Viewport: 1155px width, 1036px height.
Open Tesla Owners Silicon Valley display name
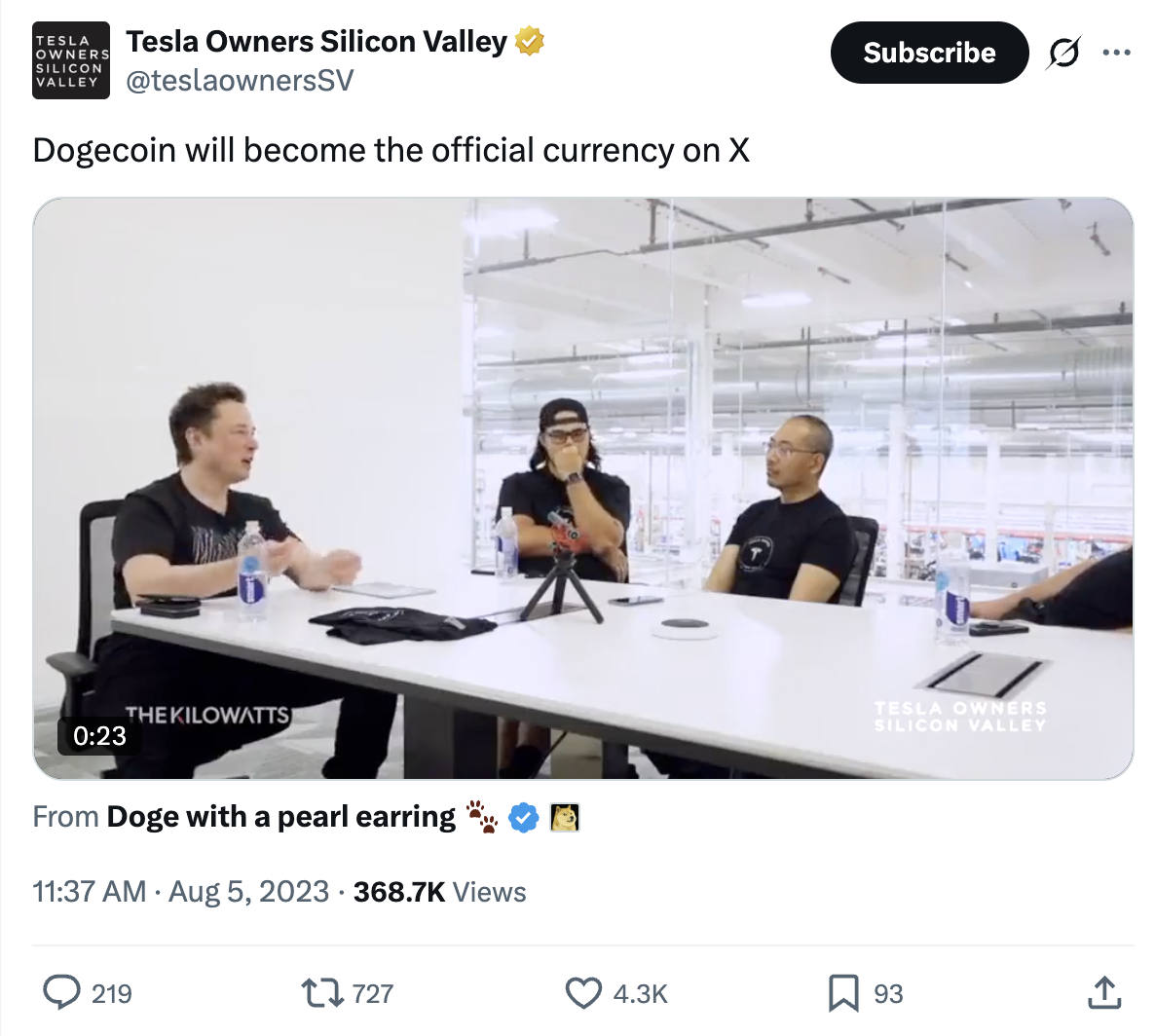coord(317,41)
